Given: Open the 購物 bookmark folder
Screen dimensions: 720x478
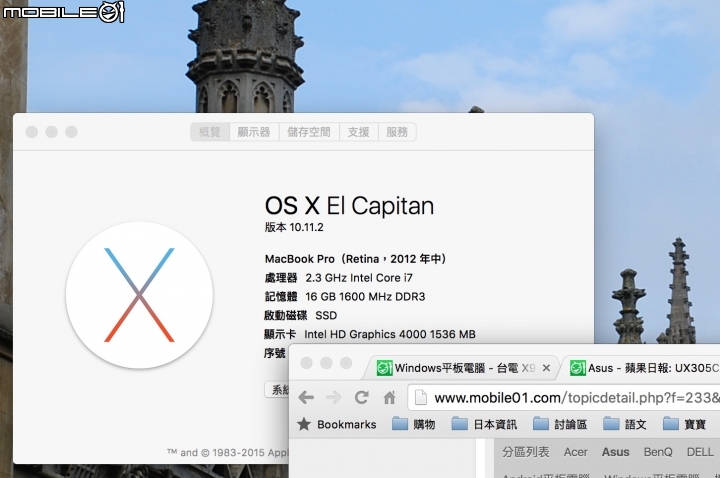Looking at the screenshot, I should 414,424.
